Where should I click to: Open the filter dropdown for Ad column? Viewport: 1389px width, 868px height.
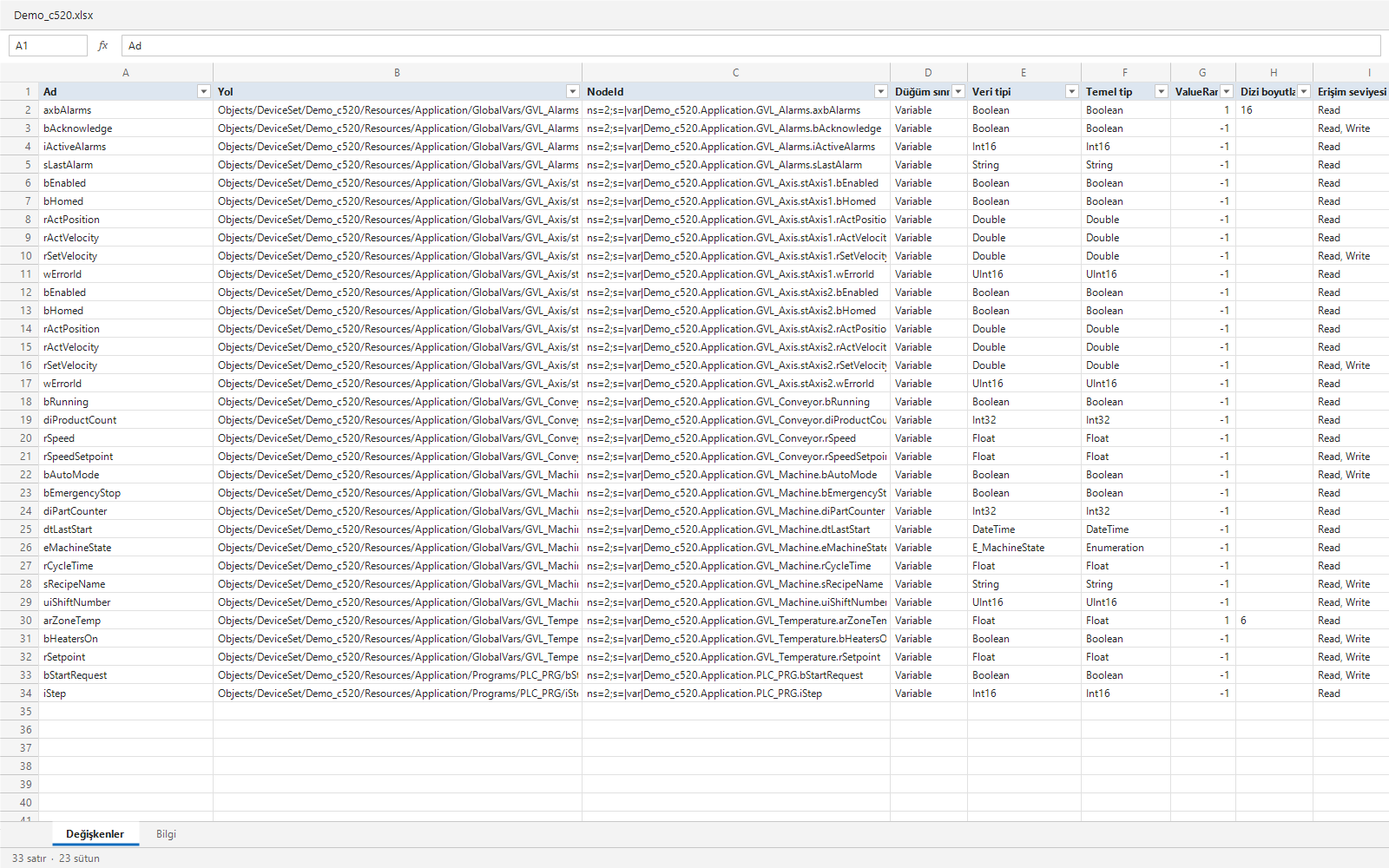pos(204,92)
